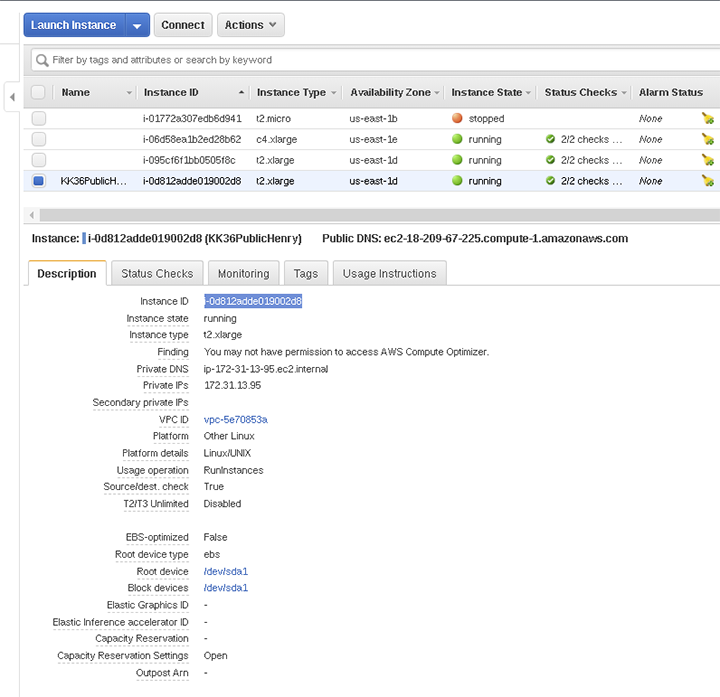
Task: Collapse the left navigation panel arrow
Action: 11,97
